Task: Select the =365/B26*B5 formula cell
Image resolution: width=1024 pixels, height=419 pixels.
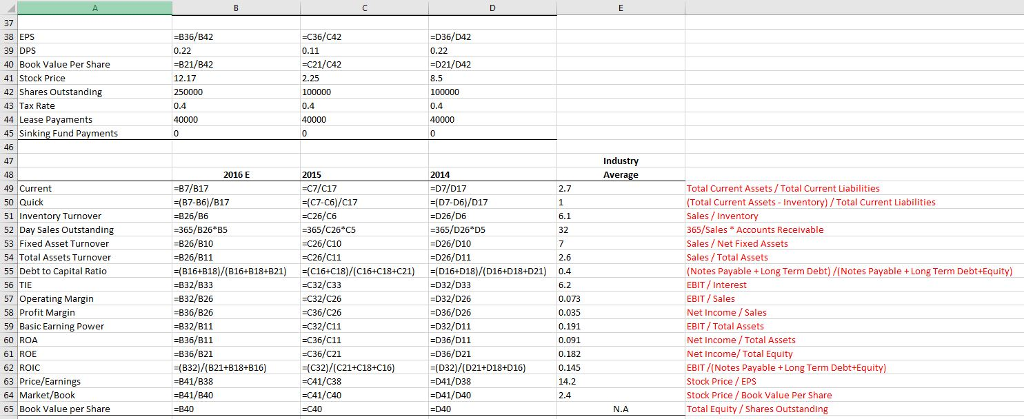Action: coord(236,230)
